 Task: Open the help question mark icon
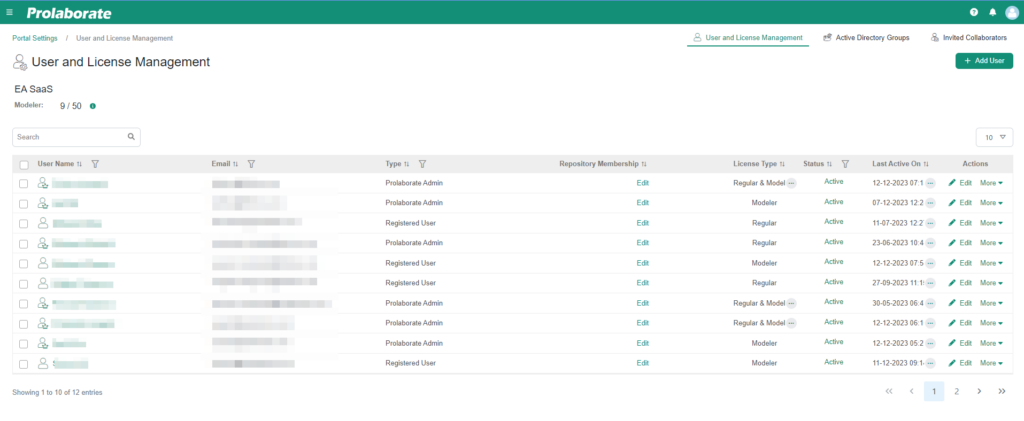(x=974, y=12)
